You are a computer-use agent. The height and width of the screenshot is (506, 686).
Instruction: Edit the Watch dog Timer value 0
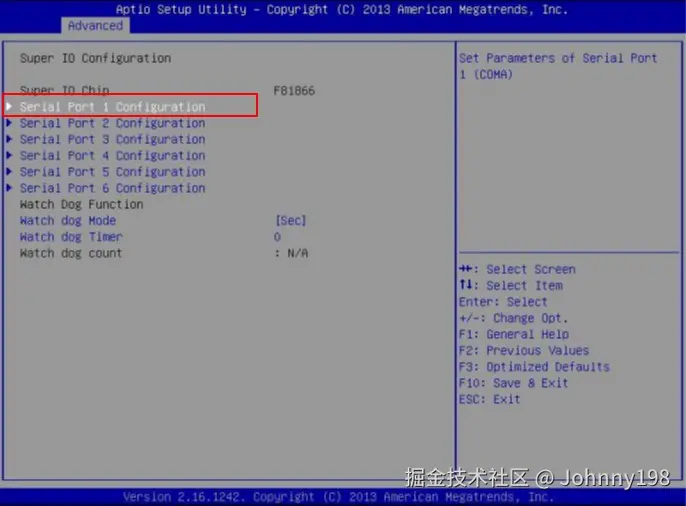(x=277, y=237)
